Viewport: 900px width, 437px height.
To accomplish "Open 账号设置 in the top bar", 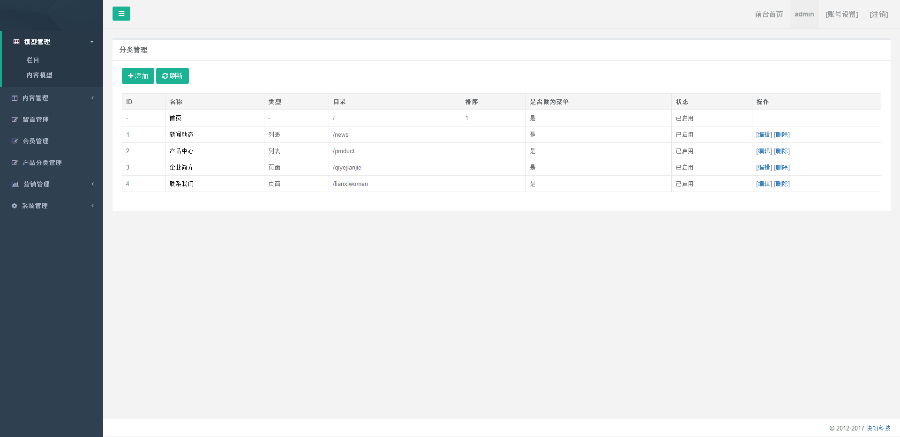I will pos(841,14).
